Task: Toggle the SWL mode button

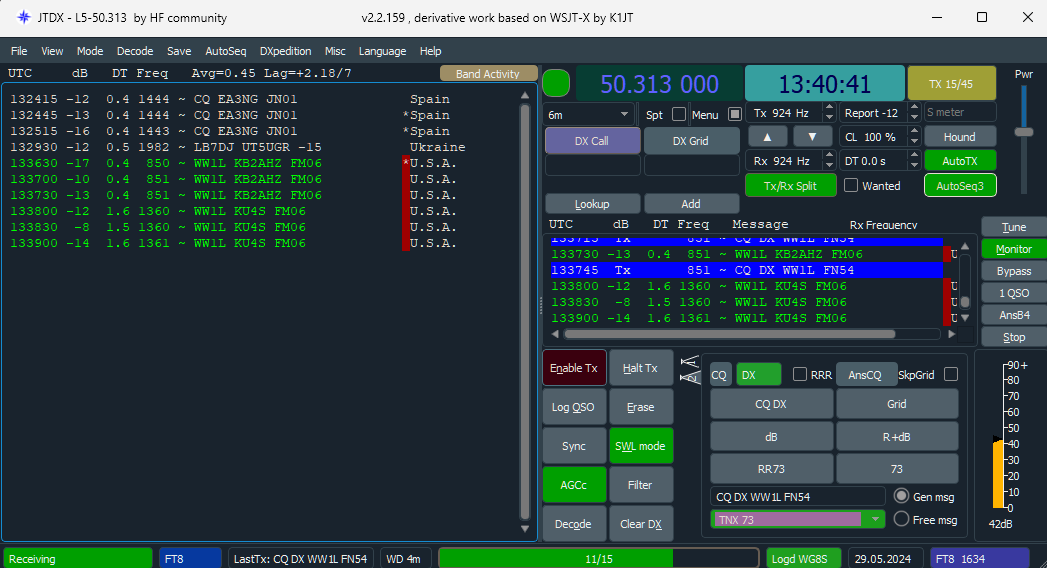Action: pos(640,446)
